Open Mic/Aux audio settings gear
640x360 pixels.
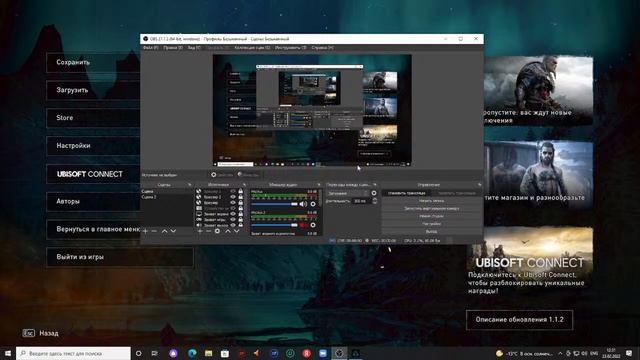[x=313, y=204]
